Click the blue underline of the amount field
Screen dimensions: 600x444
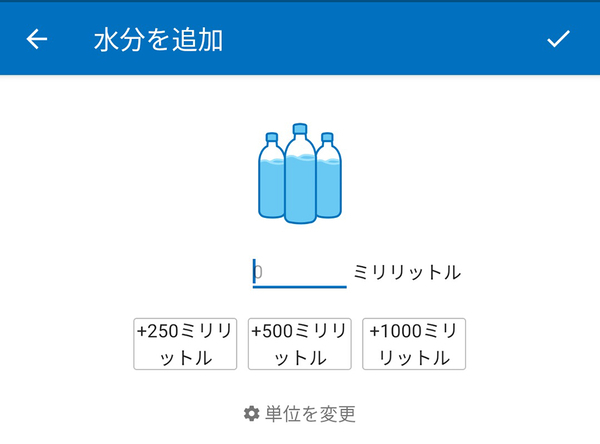tap(300, 287)
